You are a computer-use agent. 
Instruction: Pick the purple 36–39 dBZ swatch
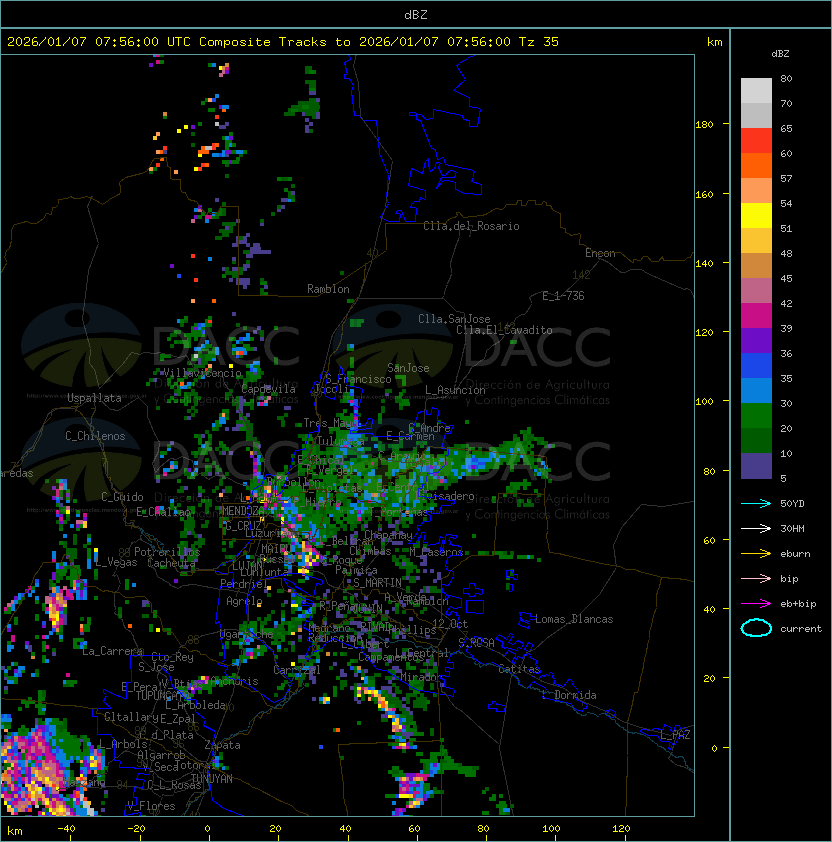(x=756, y=340)
